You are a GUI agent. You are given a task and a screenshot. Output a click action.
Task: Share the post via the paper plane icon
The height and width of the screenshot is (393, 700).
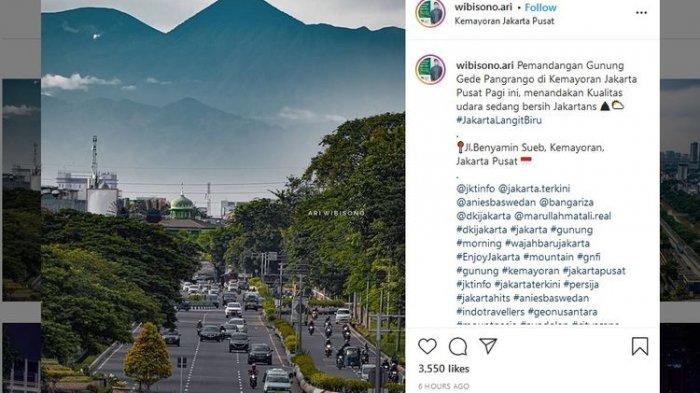click(x=488, y=346)
